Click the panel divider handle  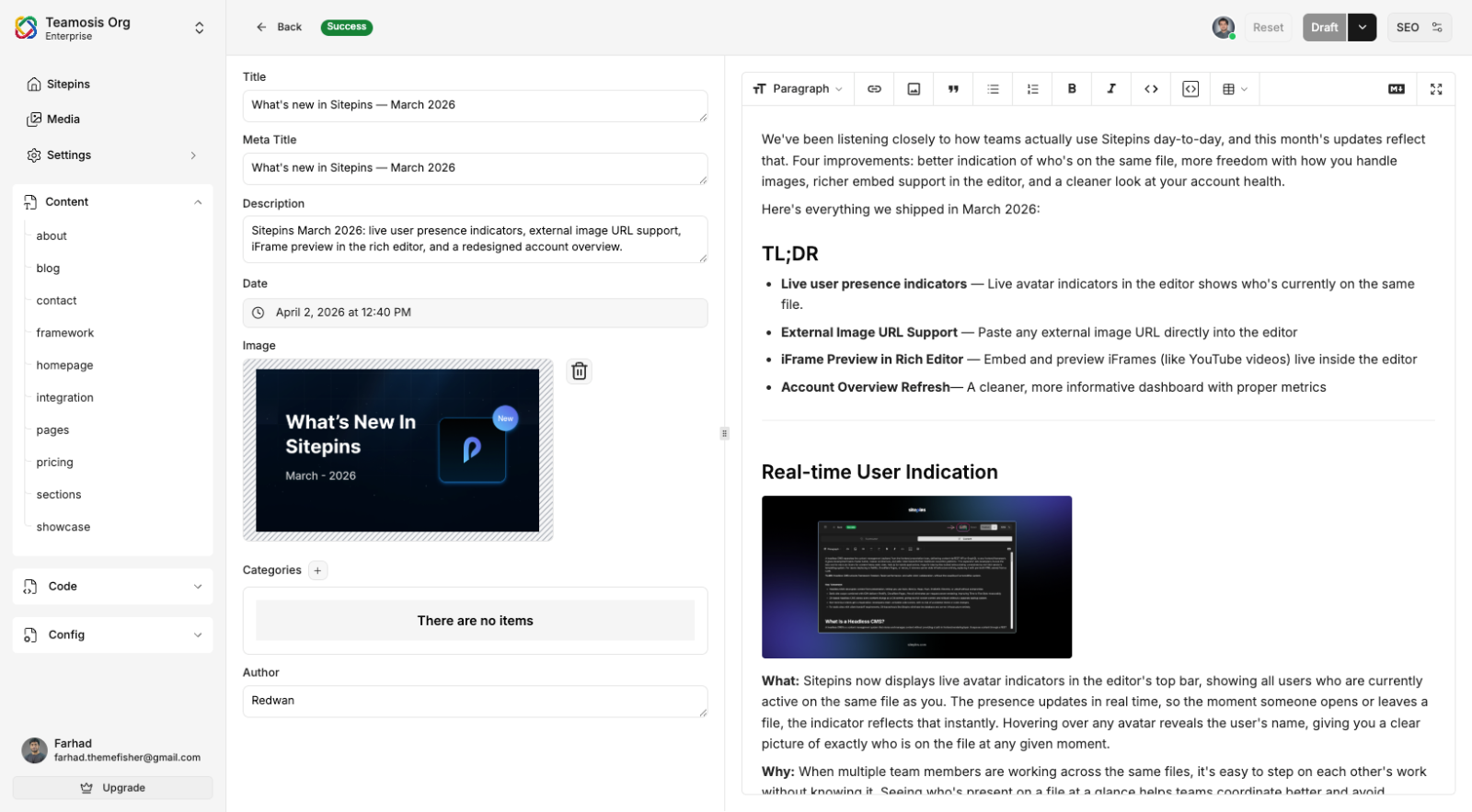pyautogui.click(x=725, y=433)
